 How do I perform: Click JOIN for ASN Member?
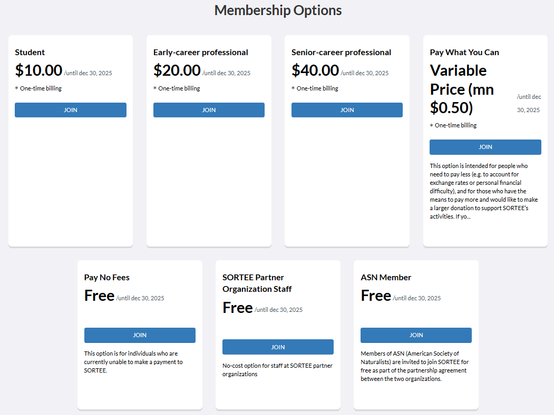416,335
